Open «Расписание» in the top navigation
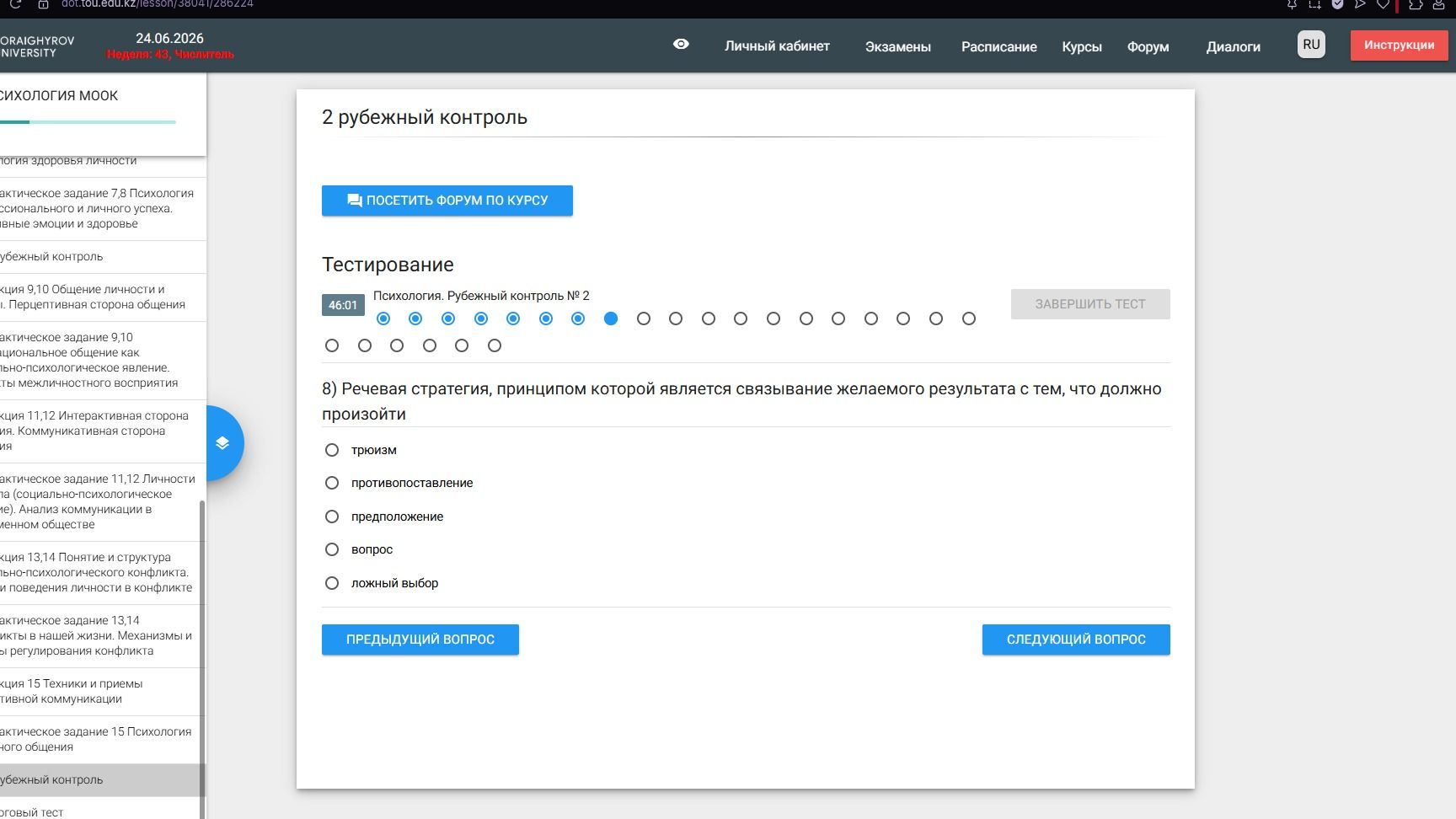This screenshot has height=819, width=1456. [998, 46]
